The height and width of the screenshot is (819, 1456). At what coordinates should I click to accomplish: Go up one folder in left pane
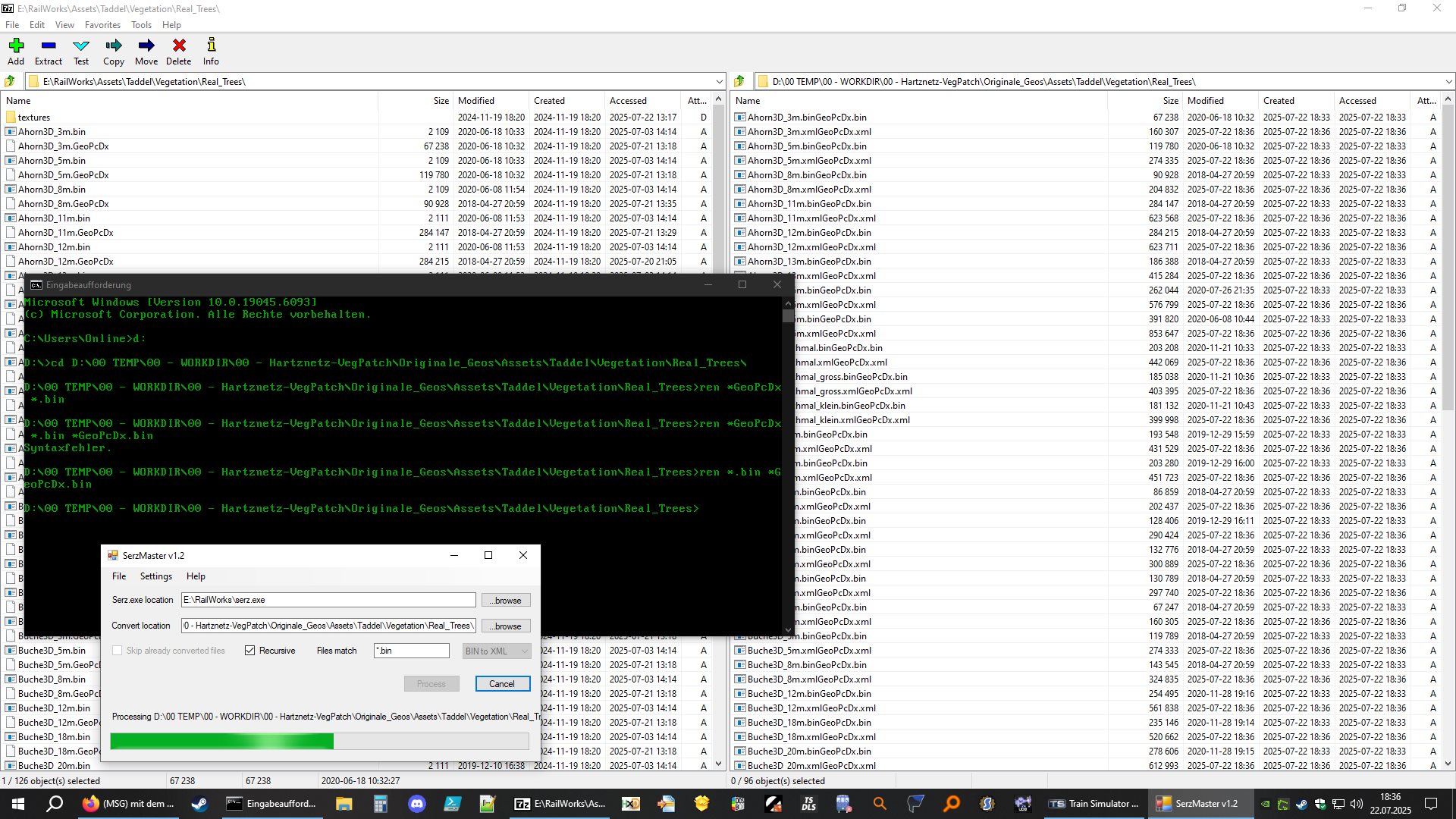[10, 81]
